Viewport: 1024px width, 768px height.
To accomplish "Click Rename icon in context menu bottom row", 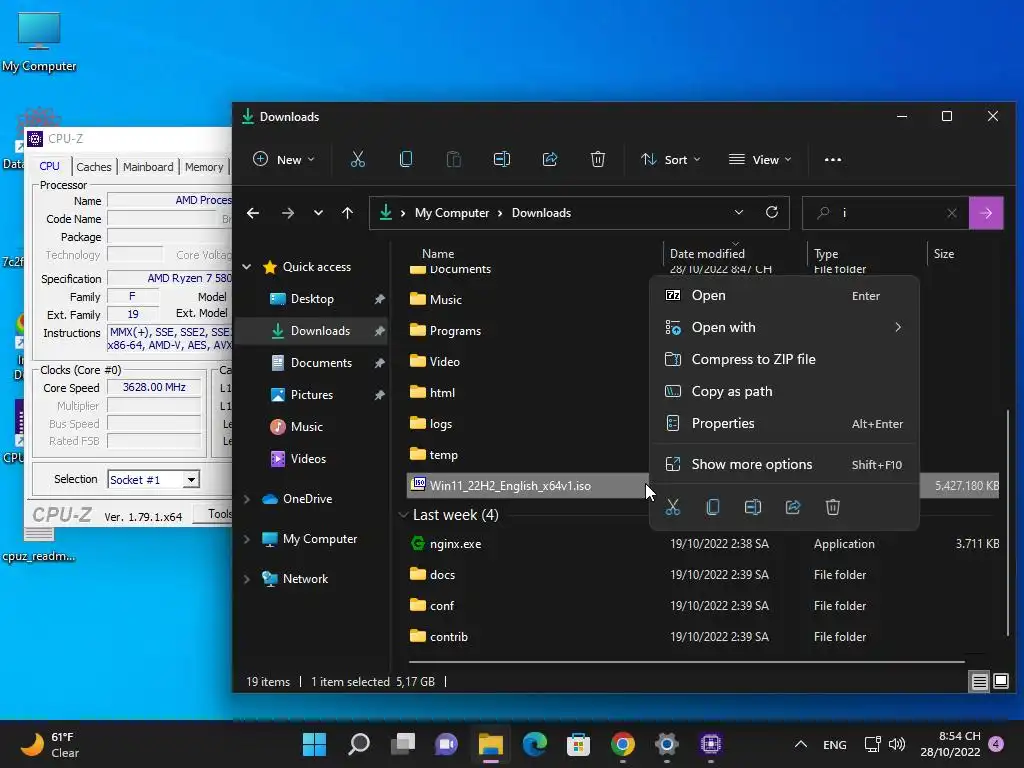I will (753, 507).
